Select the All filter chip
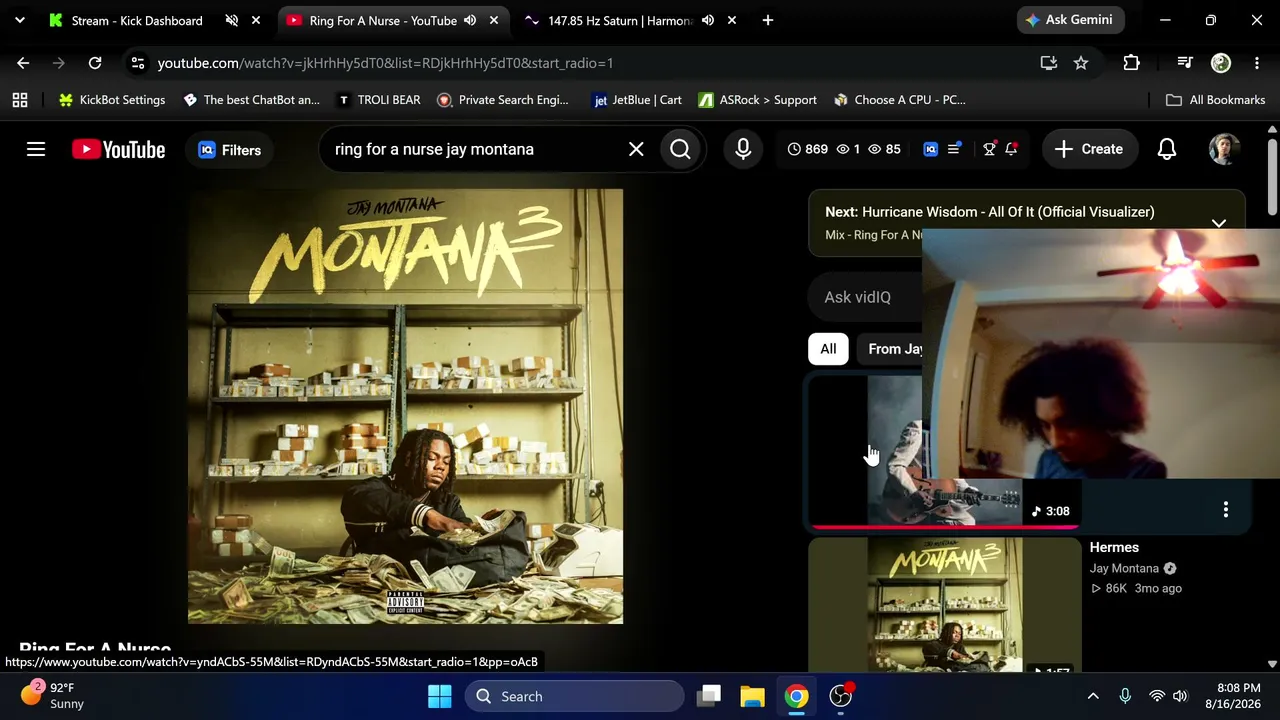 [828, 349]
